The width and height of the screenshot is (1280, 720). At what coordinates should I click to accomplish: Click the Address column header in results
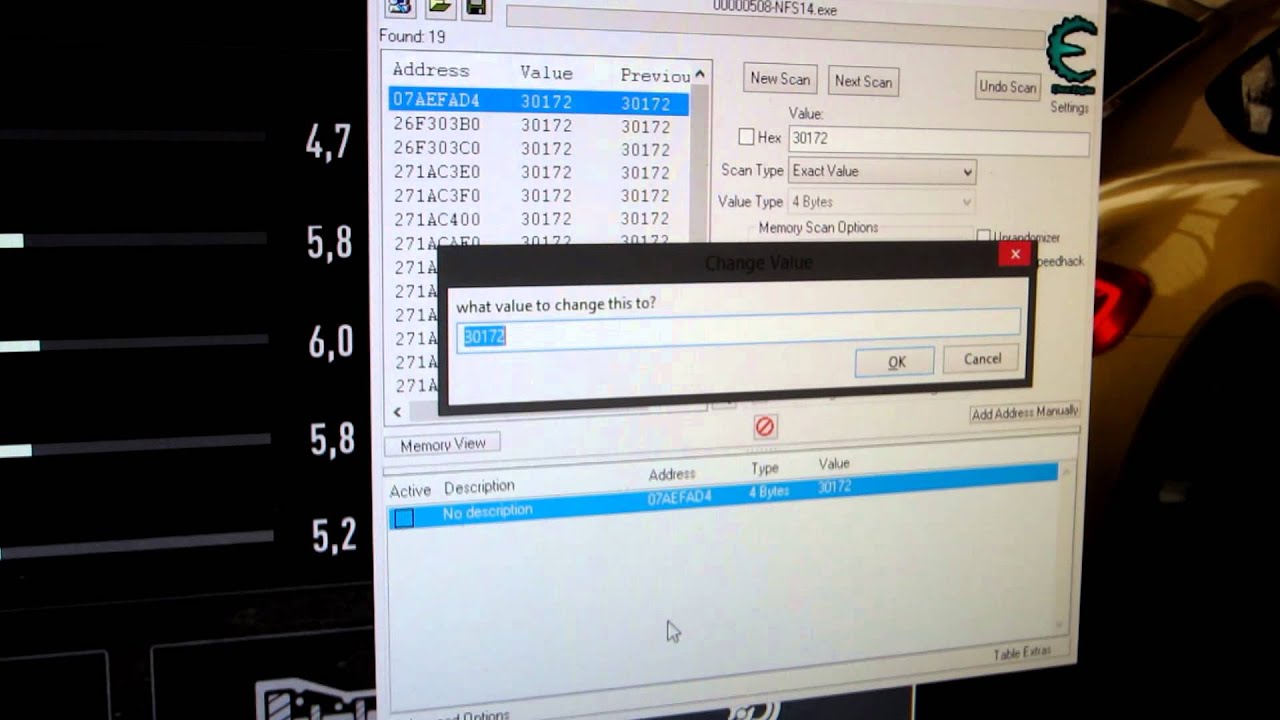[x=431, y=70]
